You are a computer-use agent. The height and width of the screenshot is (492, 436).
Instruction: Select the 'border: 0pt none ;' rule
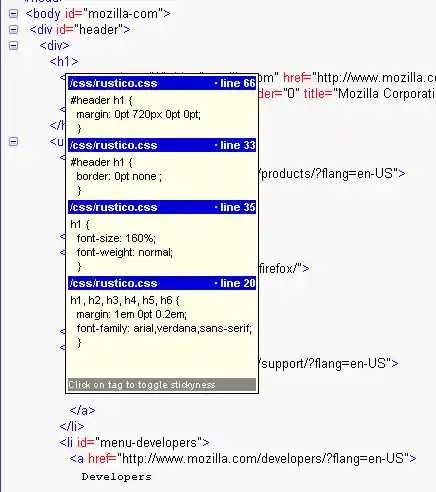point(119,176)
